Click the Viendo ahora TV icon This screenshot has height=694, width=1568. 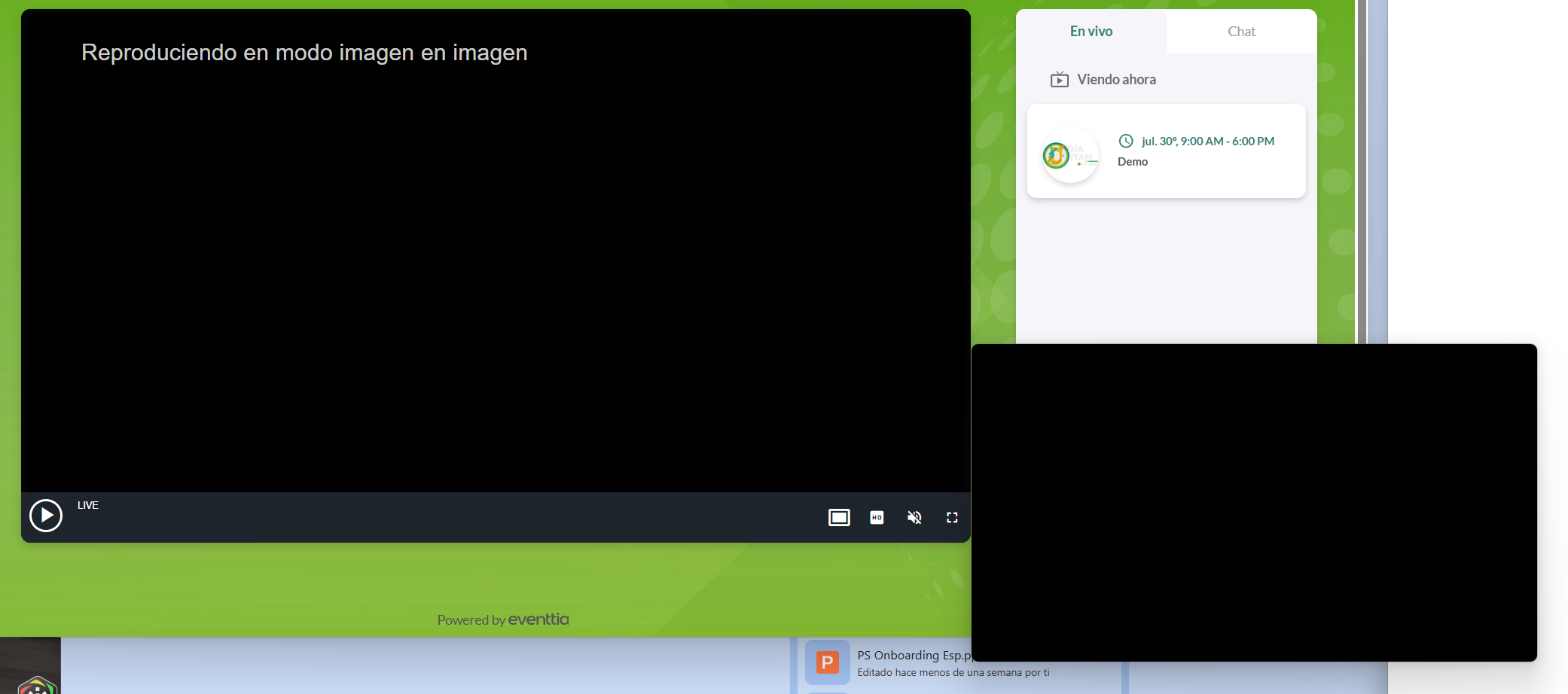pos(1059,80)
